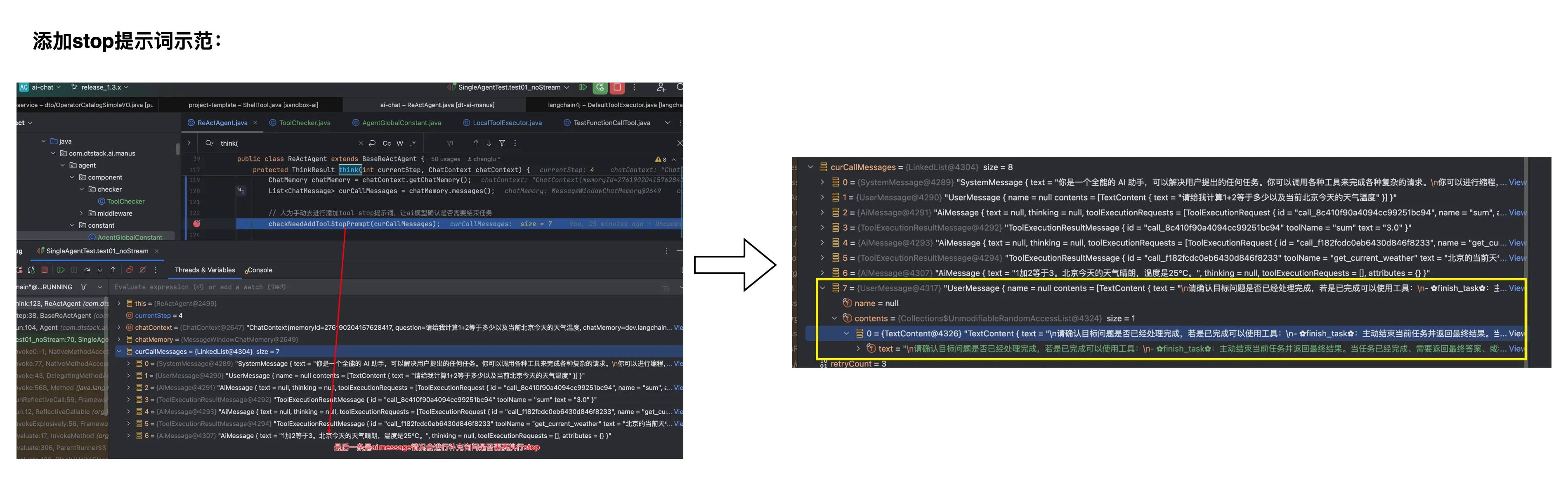Click the '50 usages' inlay hint
The width and height of the screenshot is (1568, 477).
click(x=446, y=159)
